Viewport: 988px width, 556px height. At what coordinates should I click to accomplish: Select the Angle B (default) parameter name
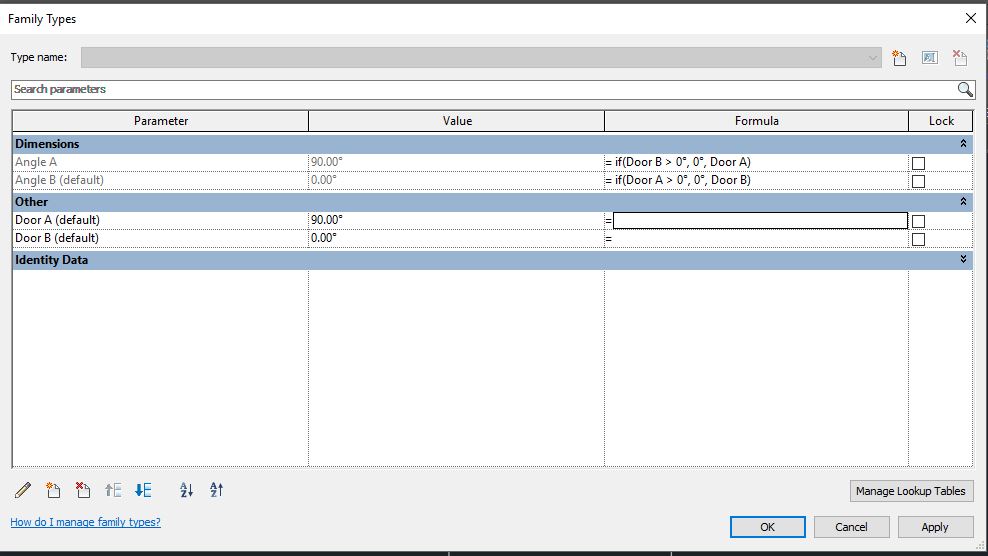[x=59, y=180]
